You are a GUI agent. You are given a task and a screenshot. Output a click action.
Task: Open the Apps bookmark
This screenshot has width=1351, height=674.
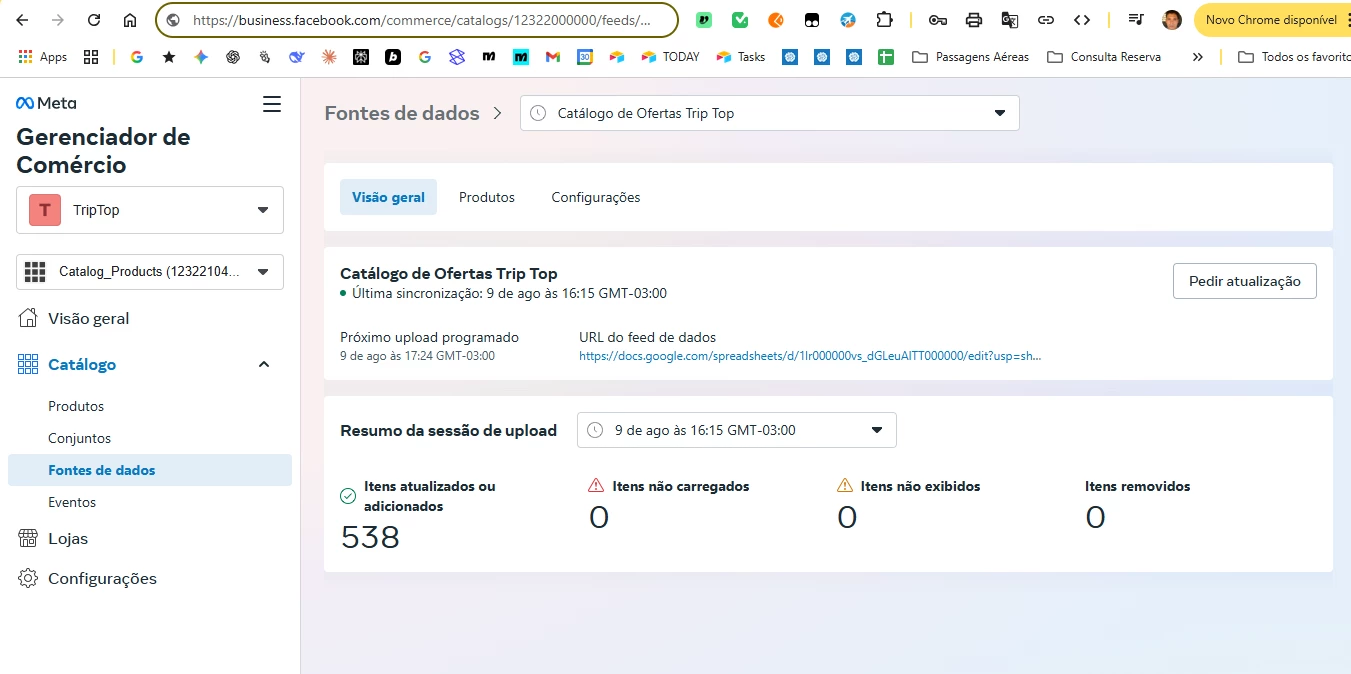43,57
